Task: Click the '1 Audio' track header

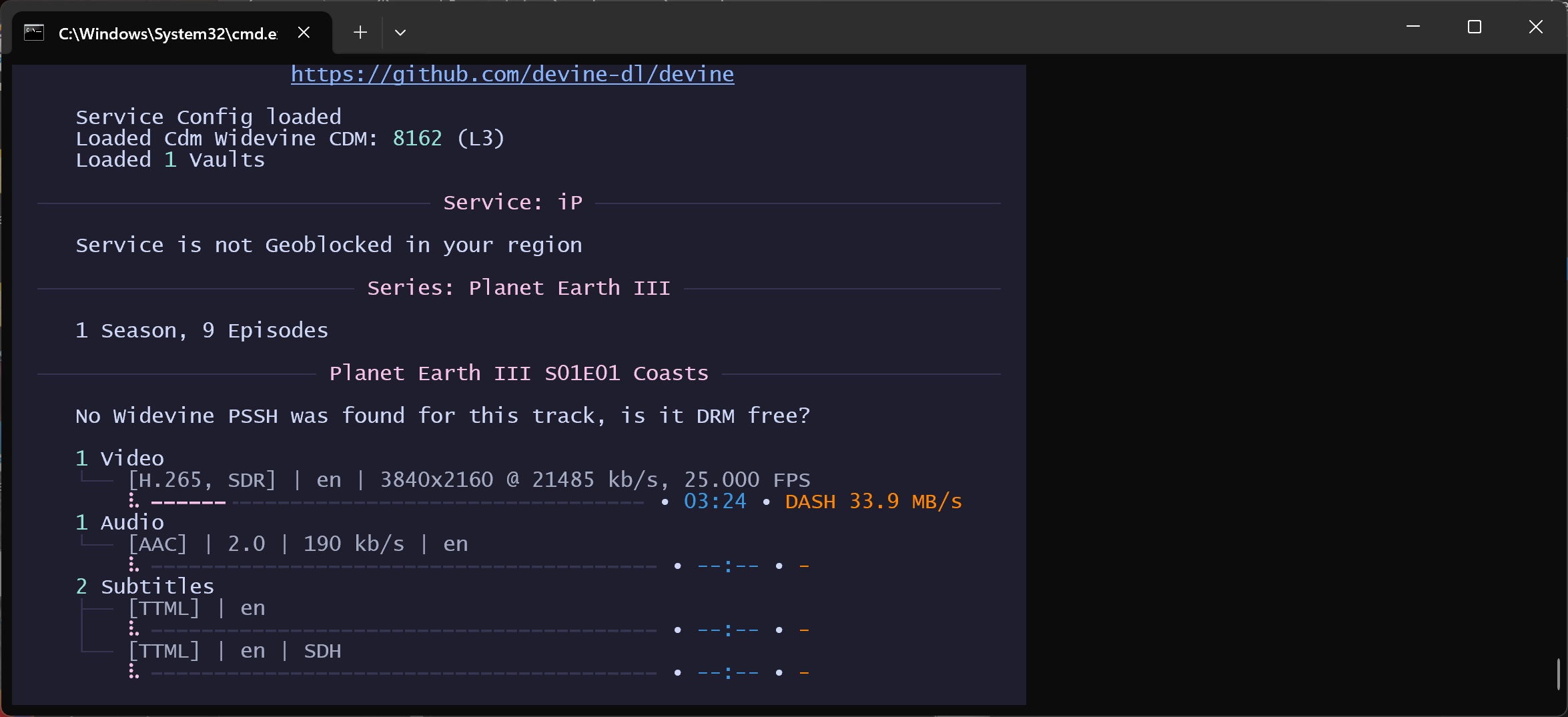Action: click(x=119, y=522)
